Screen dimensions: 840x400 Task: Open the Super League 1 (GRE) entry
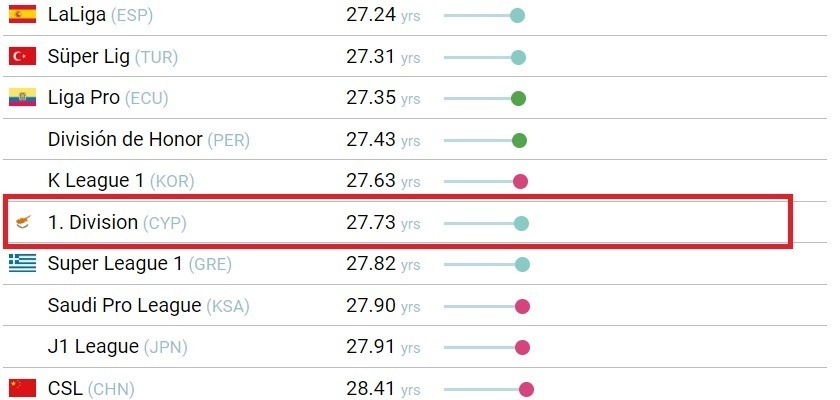[x=139, y=264]
